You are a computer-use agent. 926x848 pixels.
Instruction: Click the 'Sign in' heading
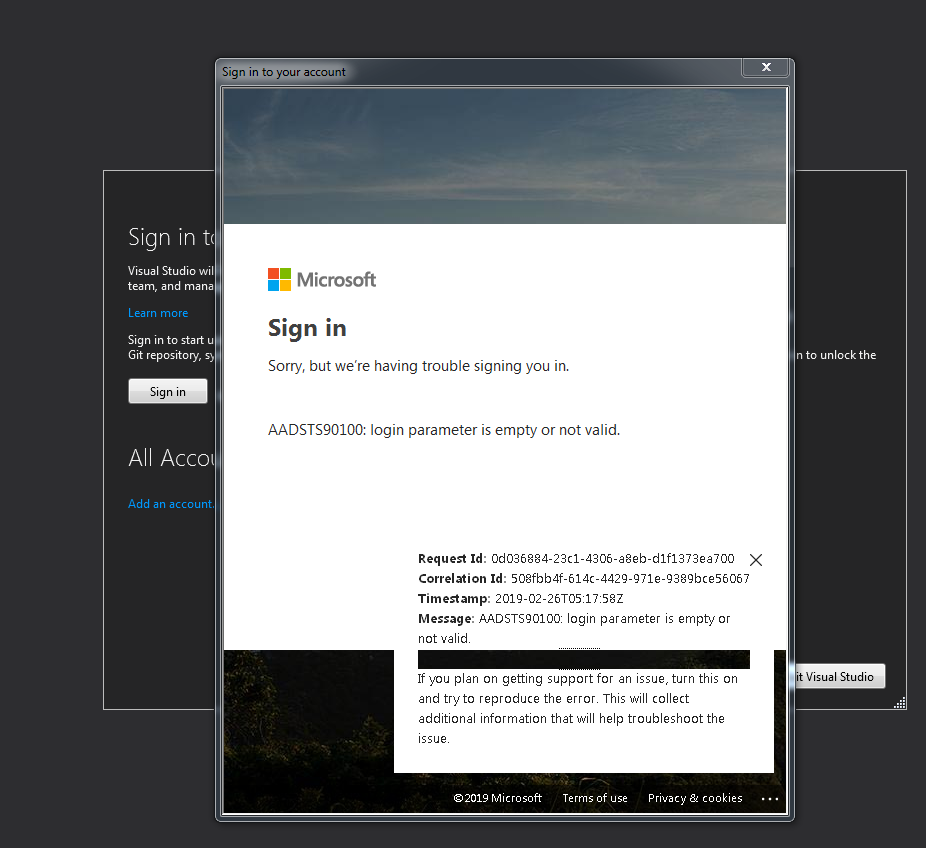[307, 328]
